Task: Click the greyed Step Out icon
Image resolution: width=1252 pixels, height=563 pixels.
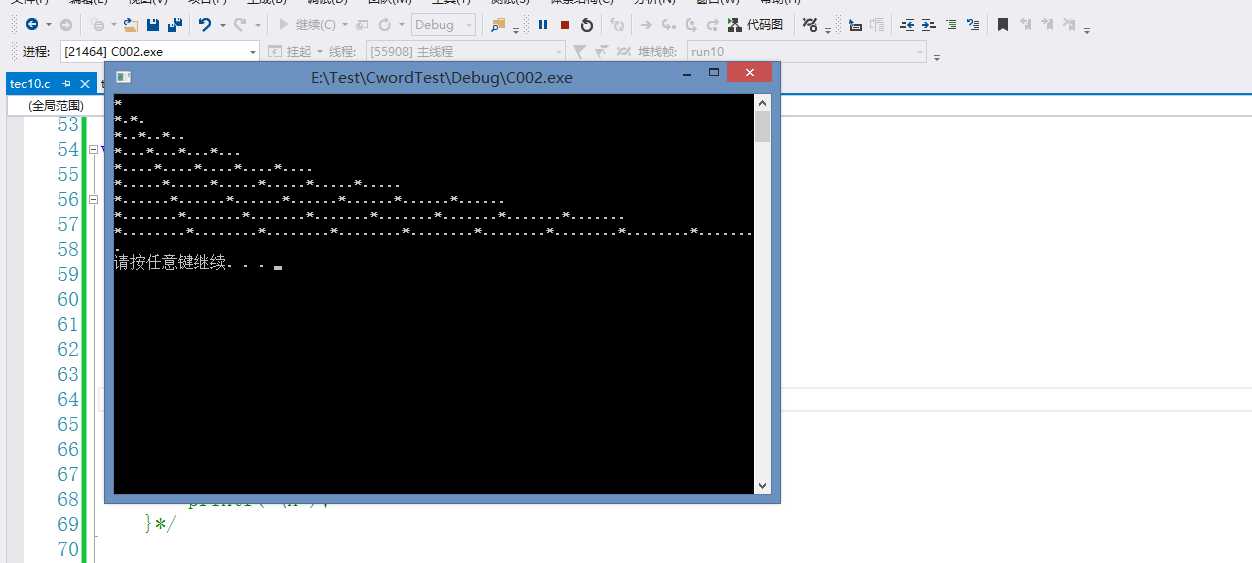Action: pyautogui.click(x=713, y=24)
